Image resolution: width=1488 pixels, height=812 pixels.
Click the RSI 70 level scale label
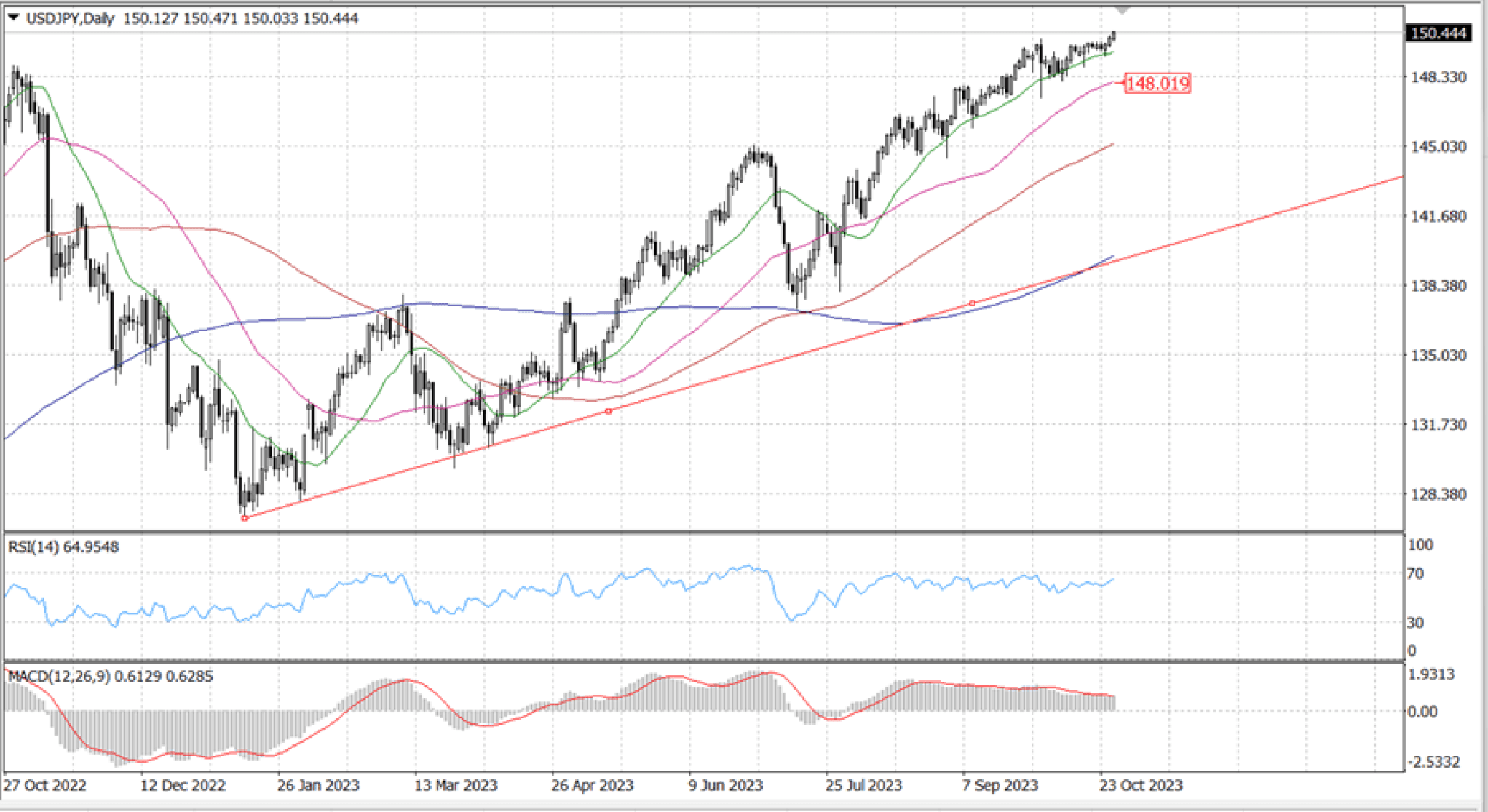click(1414, 574)
